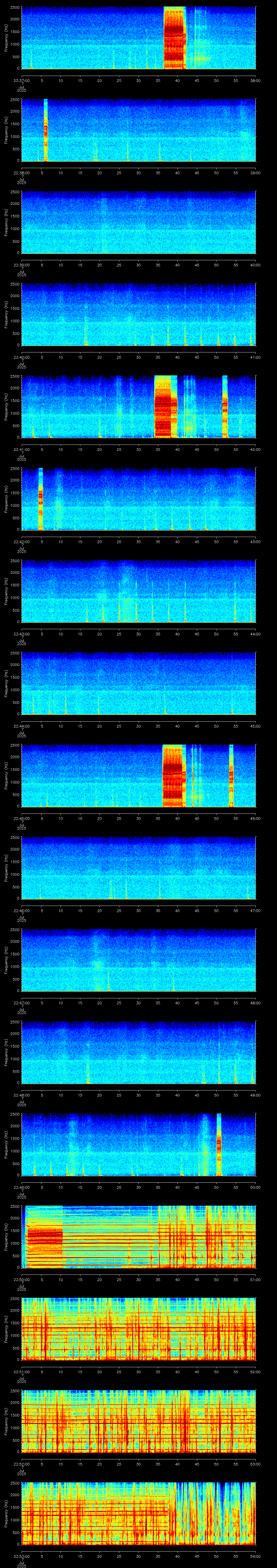277x1568 pixels.
Task: Click the 22:49:00 start time label
Action: pos(21,1187)
